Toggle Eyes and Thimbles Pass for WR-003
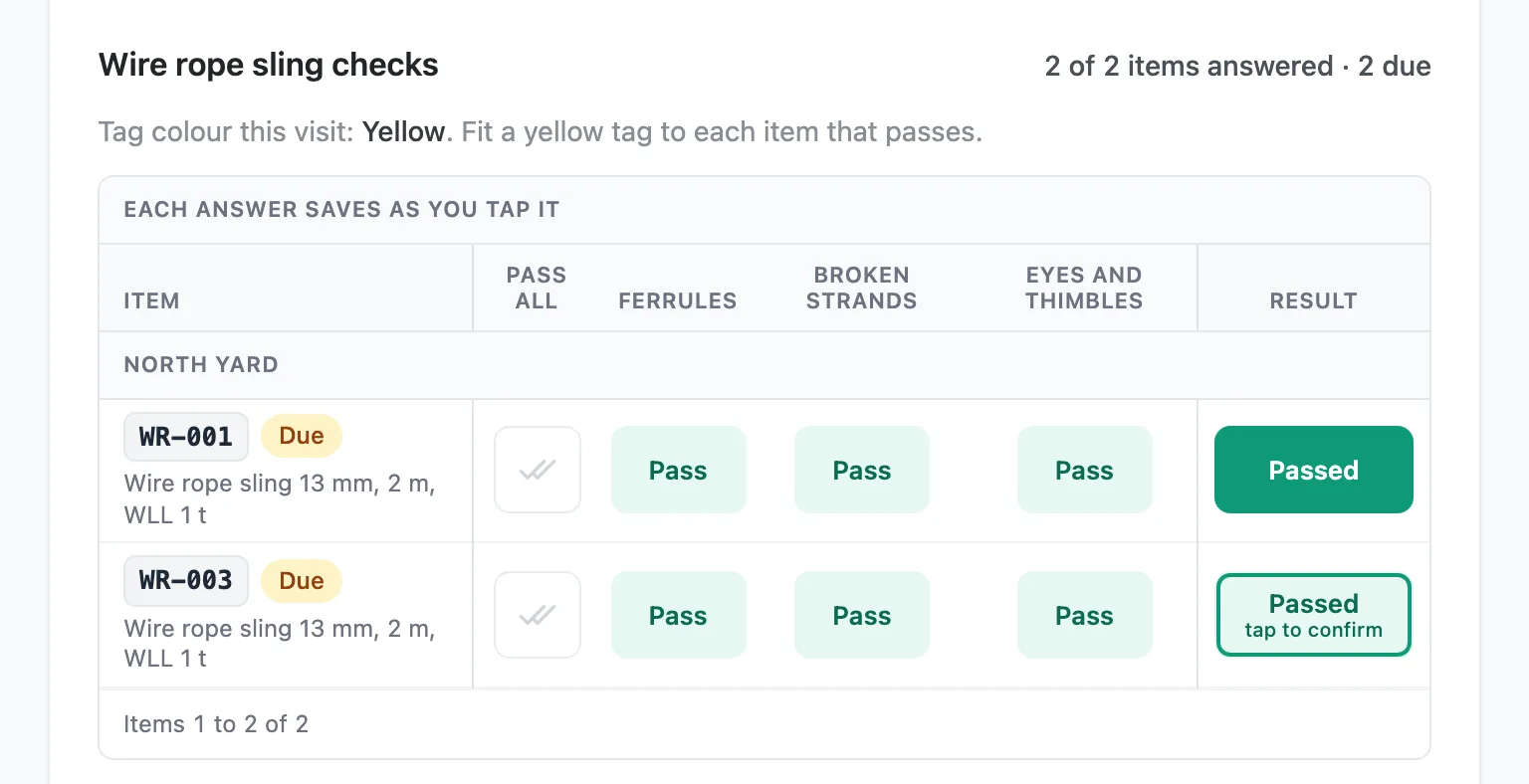This screenshot has width=1529, height=784. pyautogui.click(x=1085, y=615)
